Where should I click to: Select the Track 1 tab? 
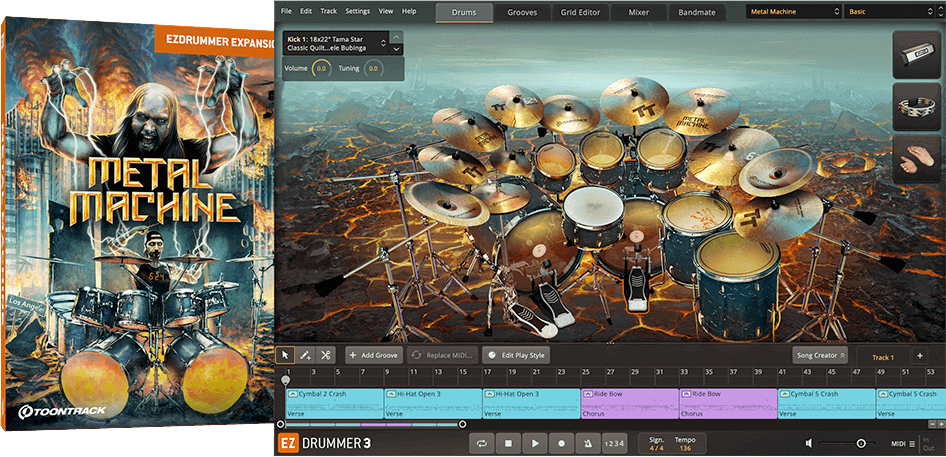pyautogui.click(x=883, y=357)
